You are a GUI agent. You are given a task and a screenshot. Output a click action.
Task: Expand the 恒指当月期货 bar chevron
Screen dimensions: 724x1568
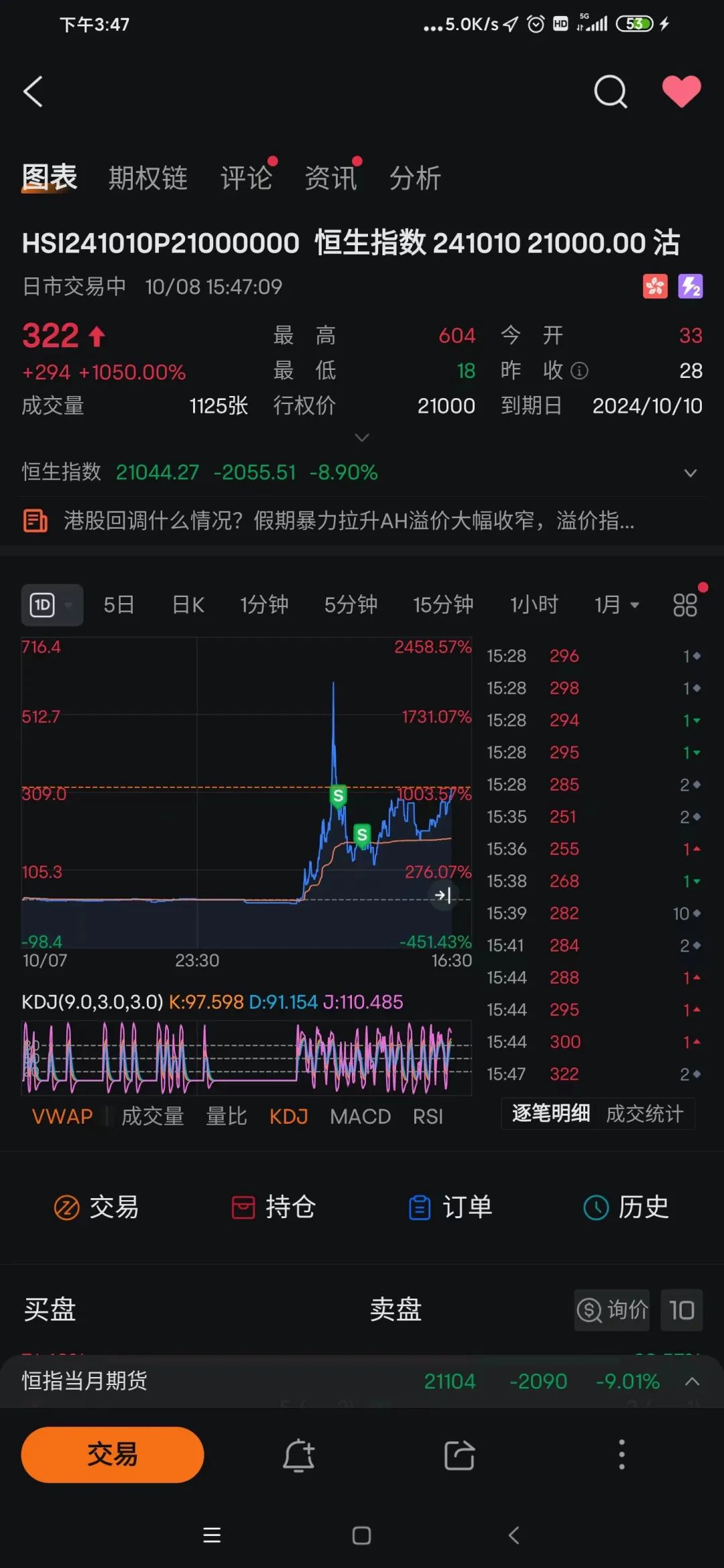(x=692, y=1381)
